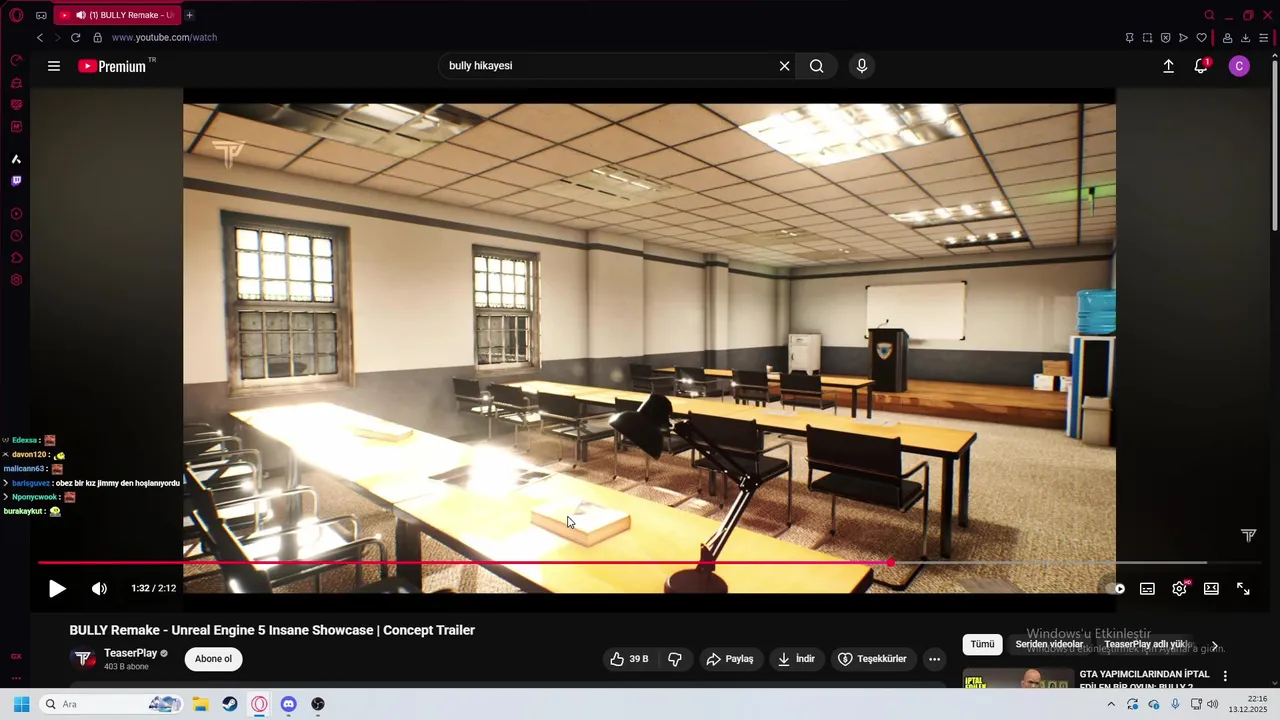The image size is (1280, 720).
Task: Like the video with the thumbs-up
Action: [x=629, y=659]
